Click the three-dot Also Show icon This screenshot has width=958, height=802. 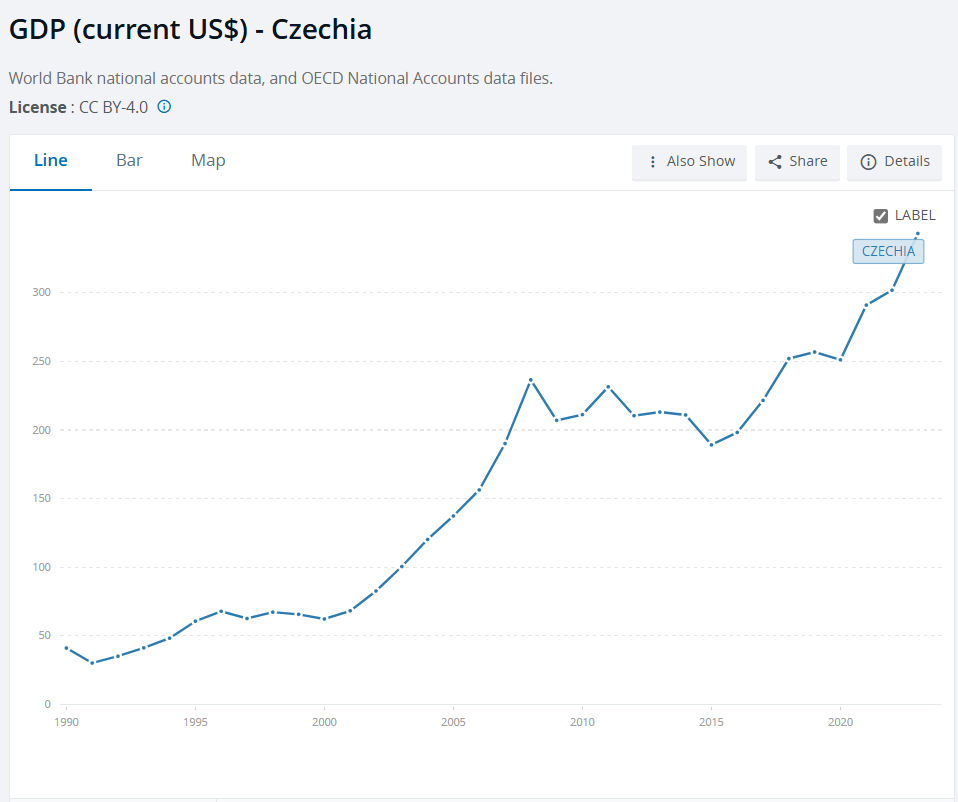(653, 162)
